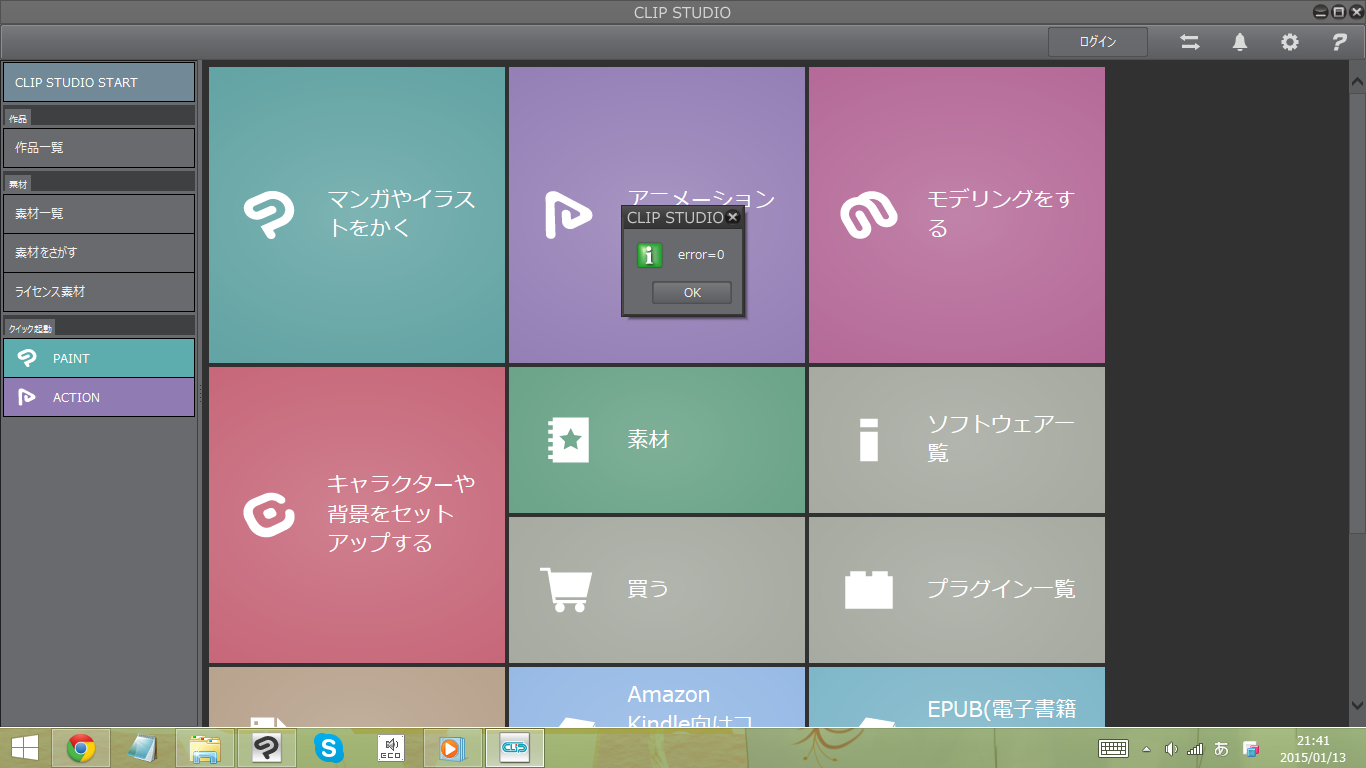Click the ログイン login button
The height and width of the screenshot is (768, 1366).
[x=1097, y=42]
